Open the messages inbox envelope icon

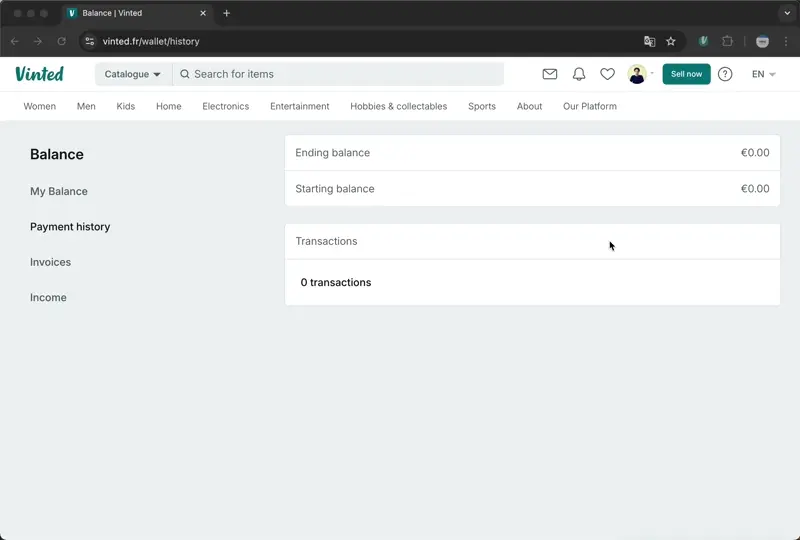tap(550, 74)
